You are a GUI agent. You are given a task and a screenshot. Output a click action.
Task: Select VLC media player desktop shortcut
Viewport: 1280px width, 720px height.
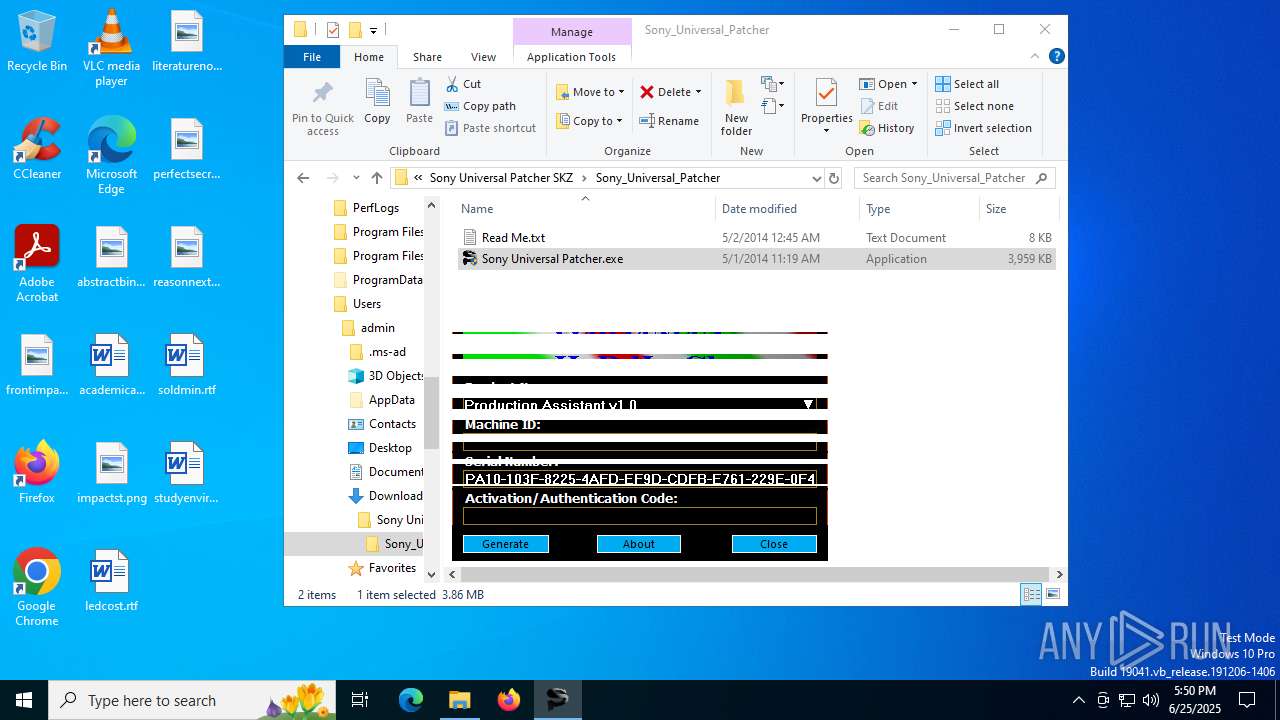tap(111, 48)
